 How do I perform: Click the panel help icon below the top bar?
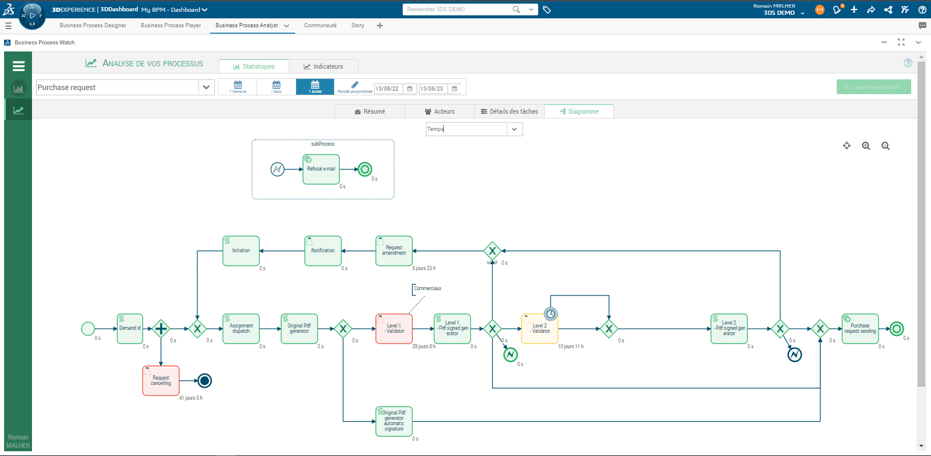coord(908,63)
